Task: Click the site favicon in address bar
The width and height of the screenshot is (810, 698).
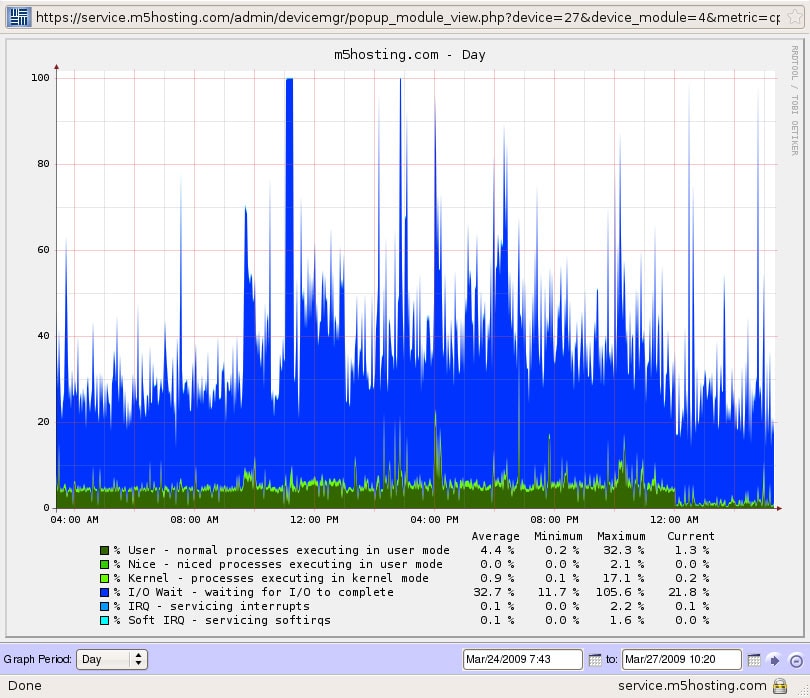Action: click(x=18, y=17)
